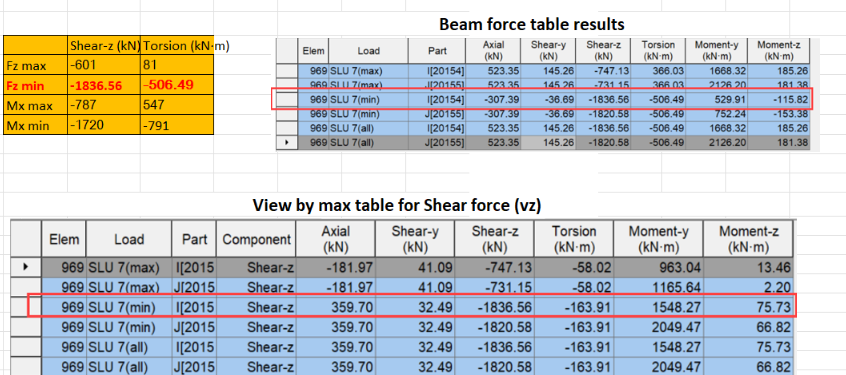Select the Torsion column header in upper table
Screen dimensions: 846x375
pyautogui.click(x=658, y=51)
